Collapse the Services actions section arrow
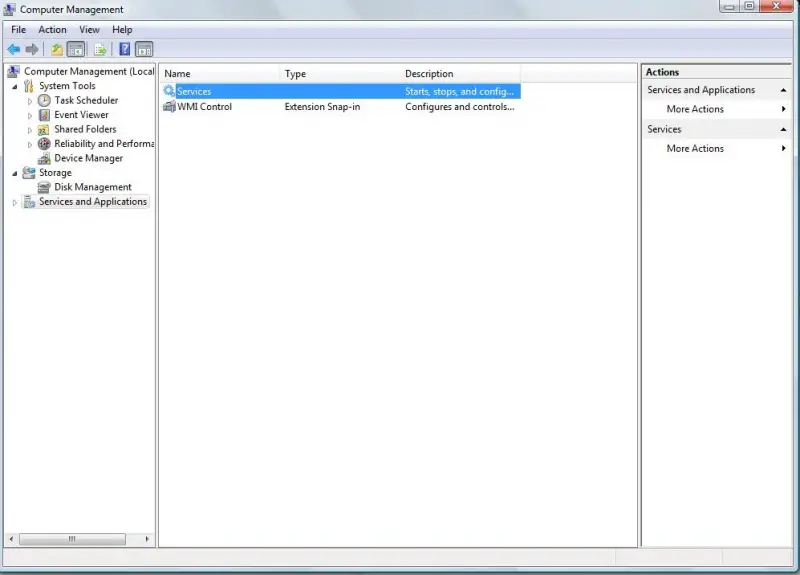 point(783,130)
